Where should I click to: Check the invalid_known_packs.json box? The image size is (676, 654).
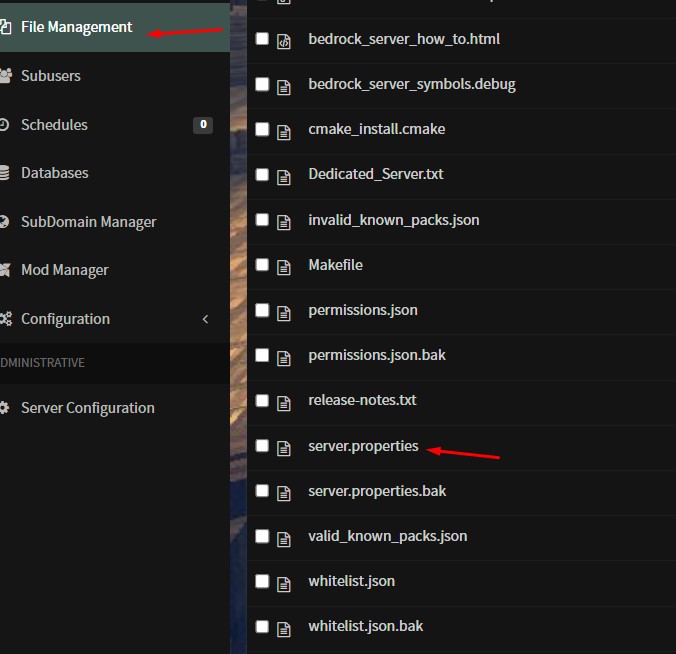click(x=262, y=220)
